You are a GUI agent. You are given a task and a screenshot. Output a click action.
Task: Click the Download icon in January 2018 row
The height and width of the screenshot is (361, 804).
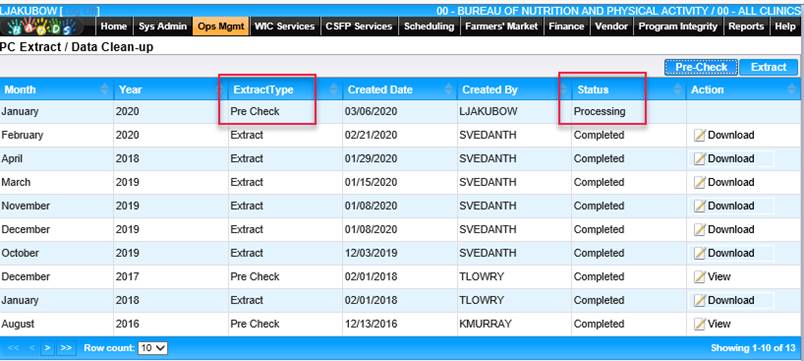tap(700, 300)
